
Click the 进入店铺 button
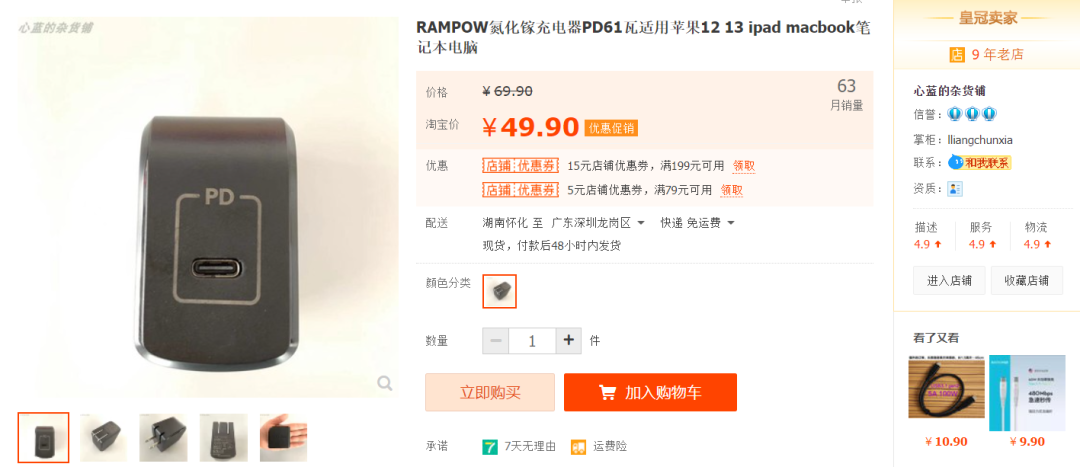(949, 280)
